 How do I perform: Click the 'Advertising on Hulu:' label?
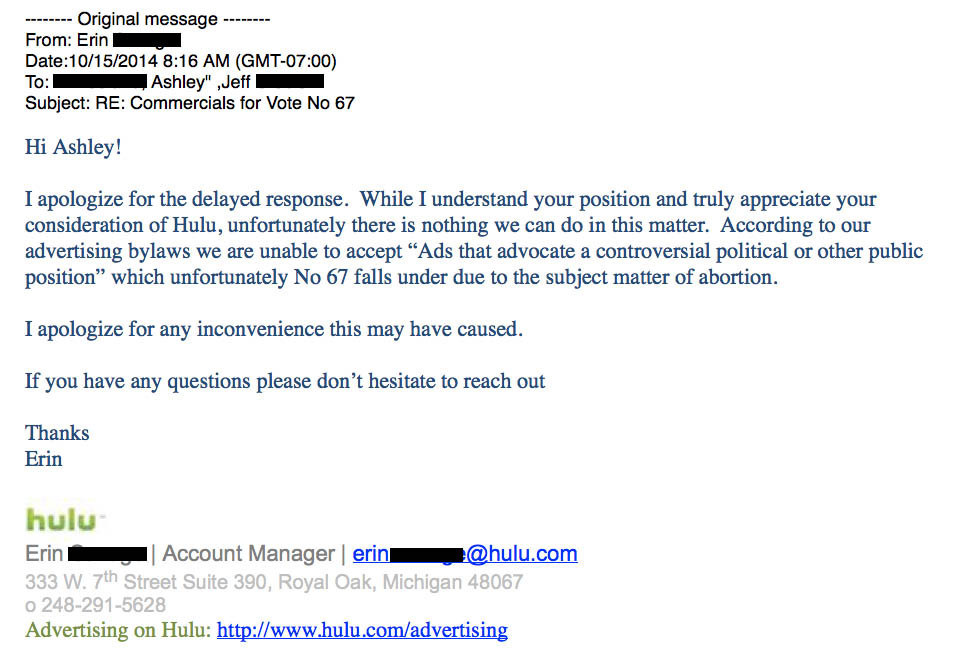118,630
